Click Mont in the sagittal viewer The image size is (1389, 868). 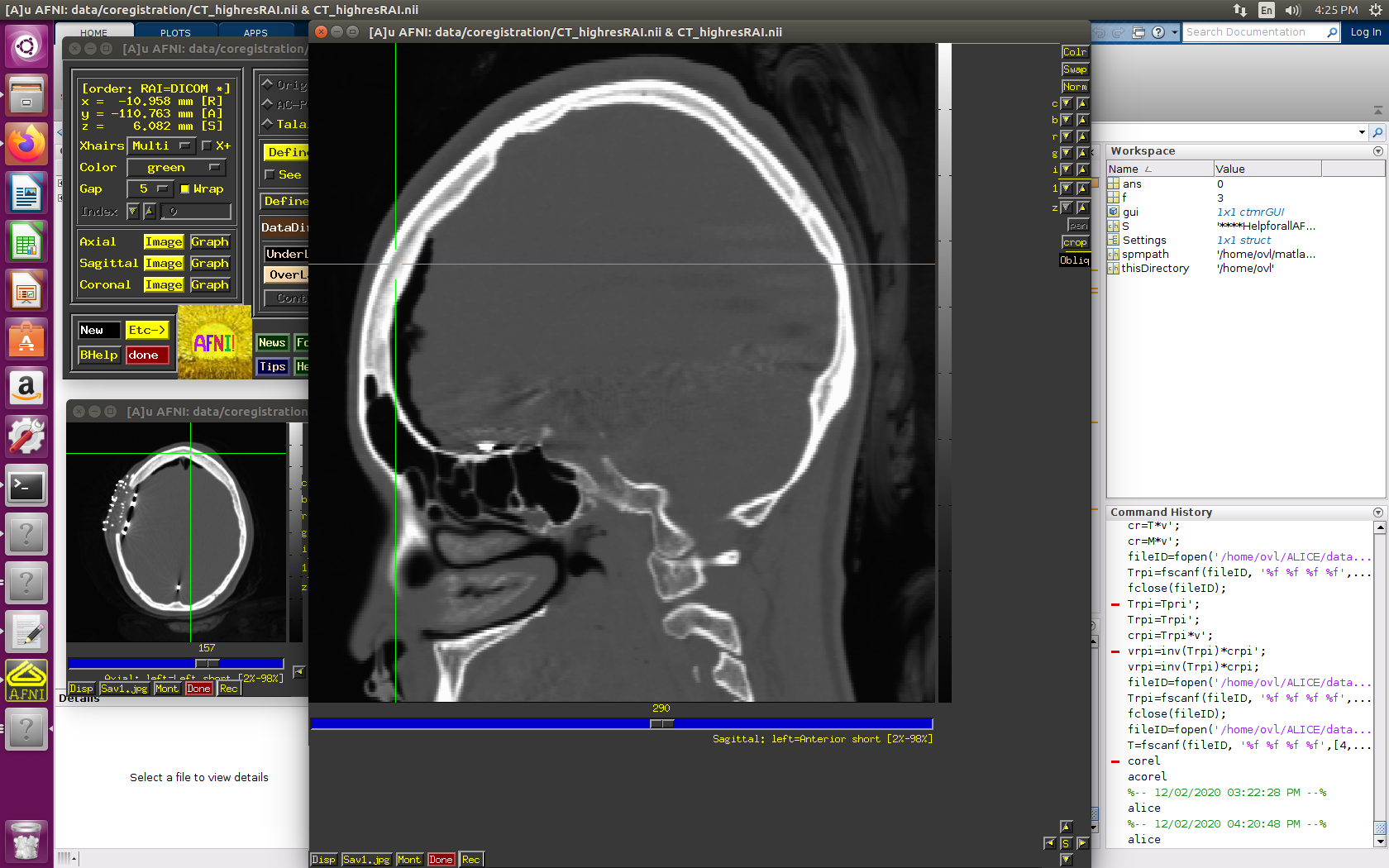click(409, 860)
